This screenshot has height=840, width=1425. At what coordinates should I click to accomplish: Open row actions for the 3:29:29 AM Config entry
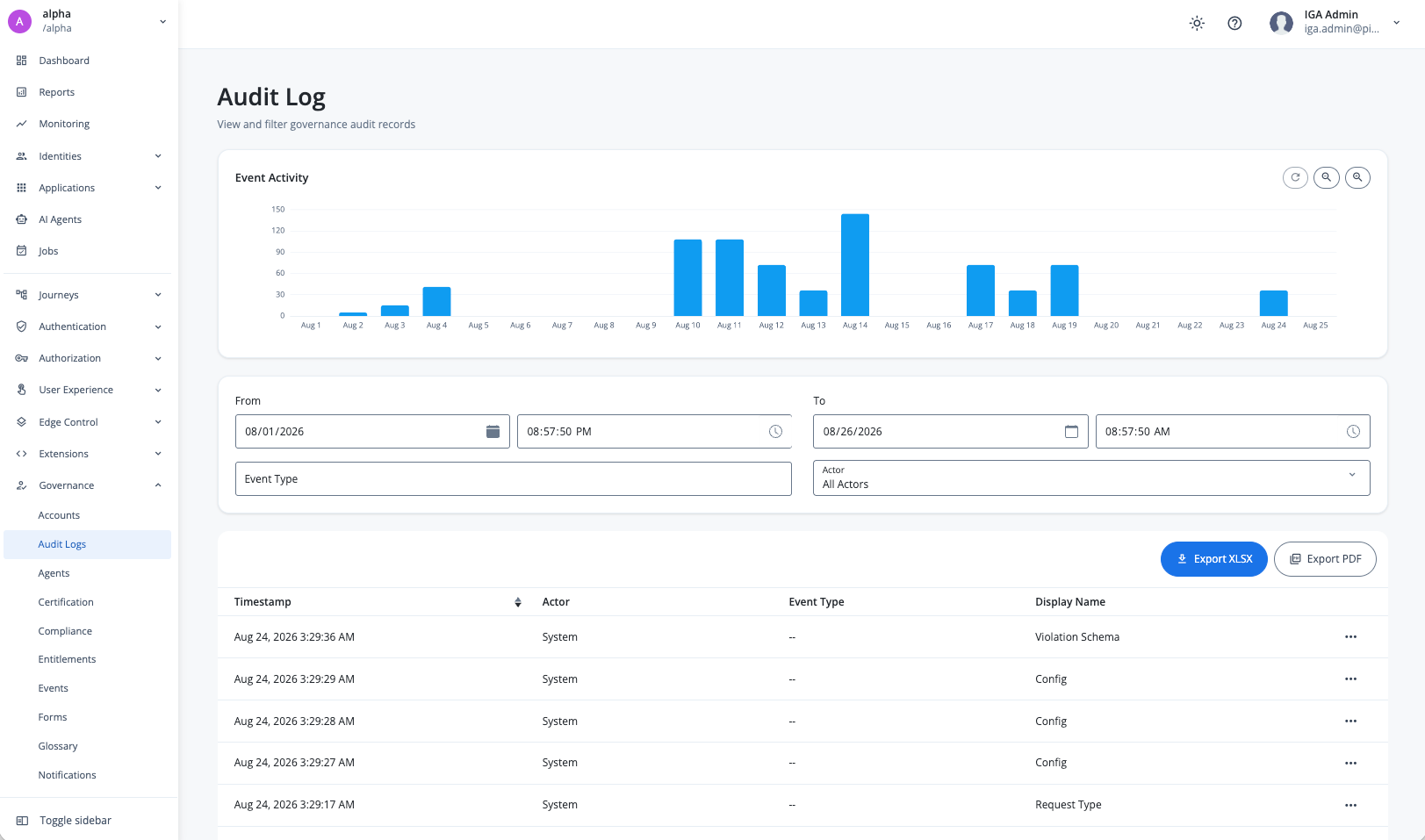pos(1350,679)
